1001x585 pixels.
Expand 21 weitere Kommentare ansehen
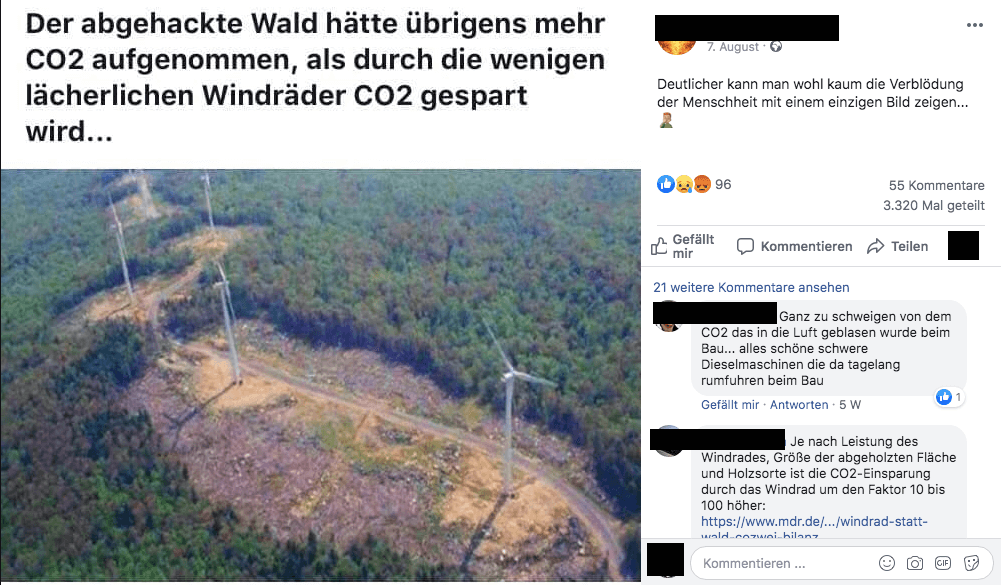point(751,287)
